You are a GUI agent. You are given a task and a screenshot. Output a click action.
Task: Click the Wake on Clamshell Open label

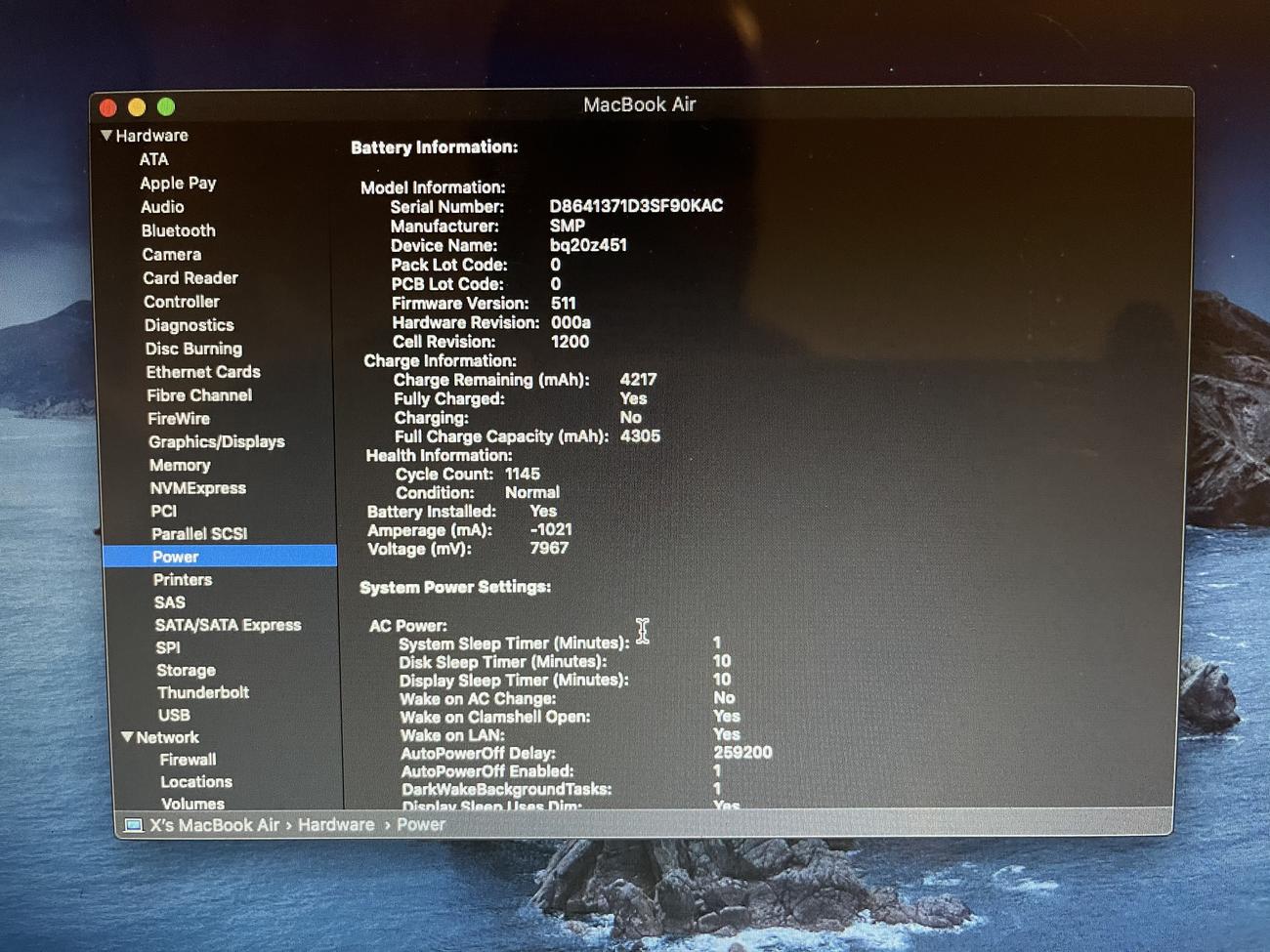click(x=494, y=717)
